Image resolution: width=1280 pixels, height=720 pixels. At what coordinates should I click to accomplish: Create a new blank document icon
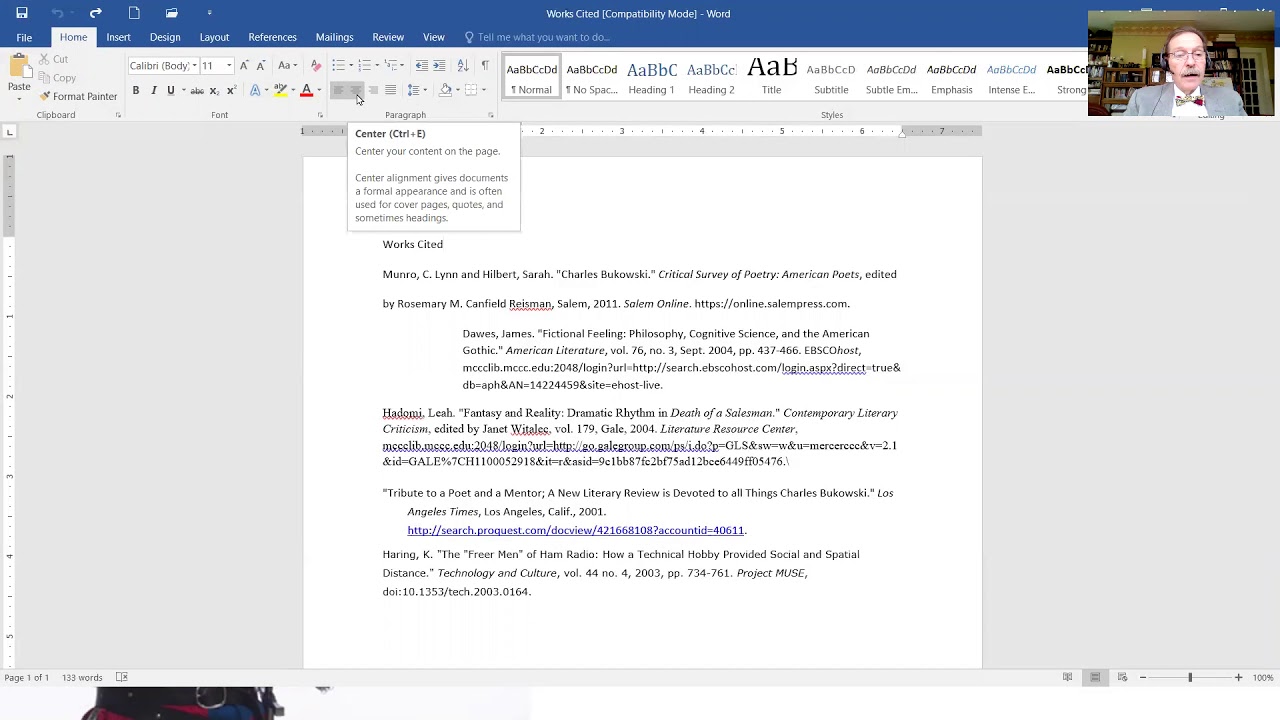pos(134,13)
